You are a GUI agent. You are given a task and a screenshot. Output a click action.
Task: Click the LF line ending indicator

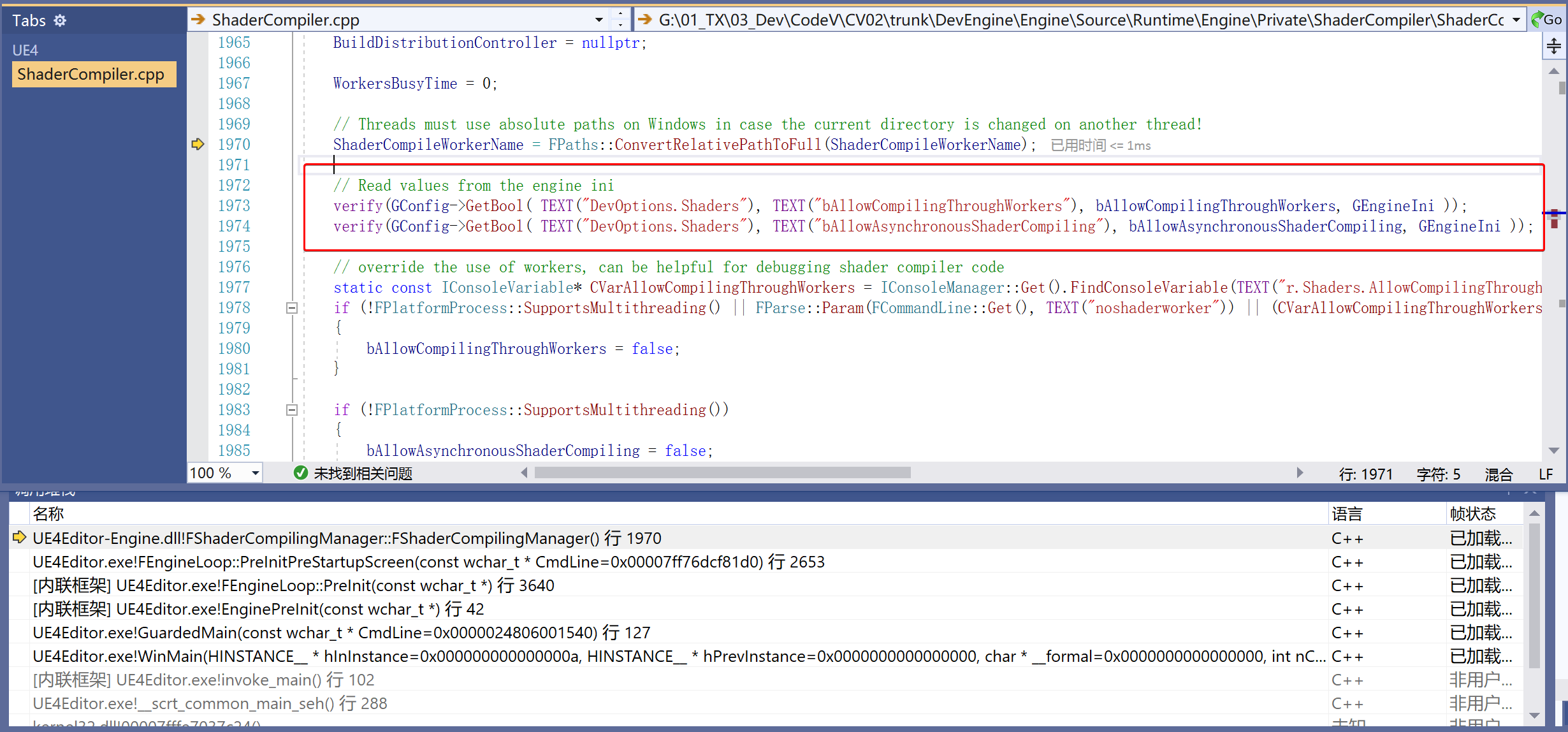coord(1545,474)
